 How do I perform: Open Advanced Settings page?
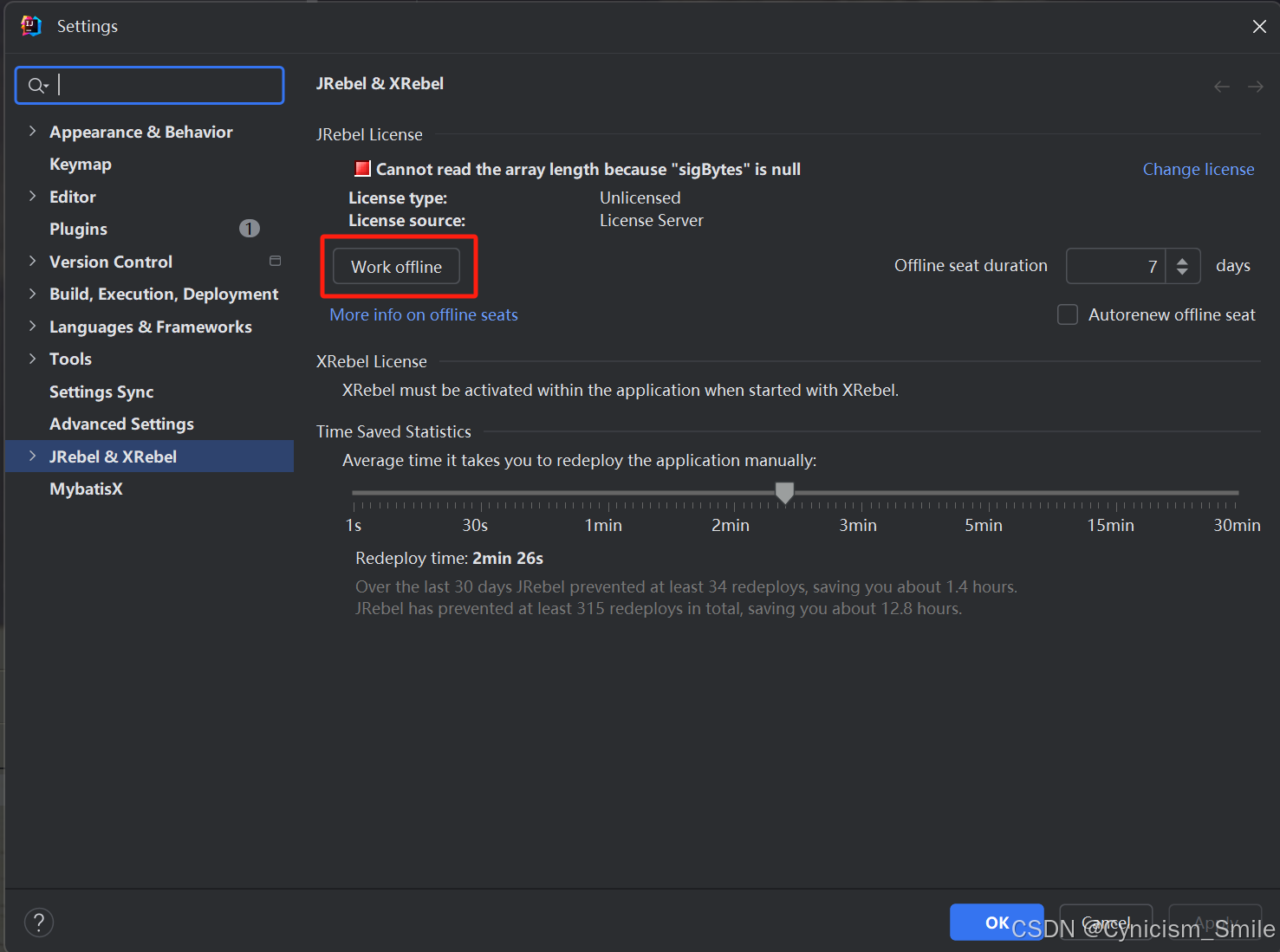pyautogui.click(x=121, y=424)
